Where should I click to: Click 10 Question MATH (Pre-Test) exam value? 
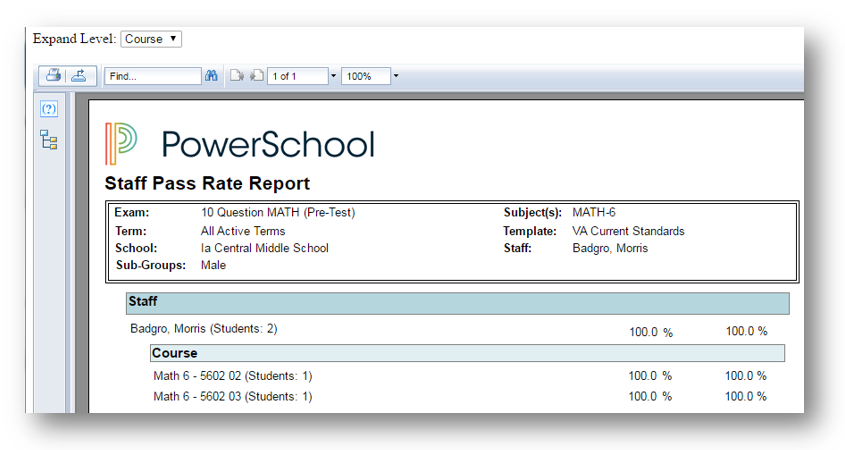point(278,212)
